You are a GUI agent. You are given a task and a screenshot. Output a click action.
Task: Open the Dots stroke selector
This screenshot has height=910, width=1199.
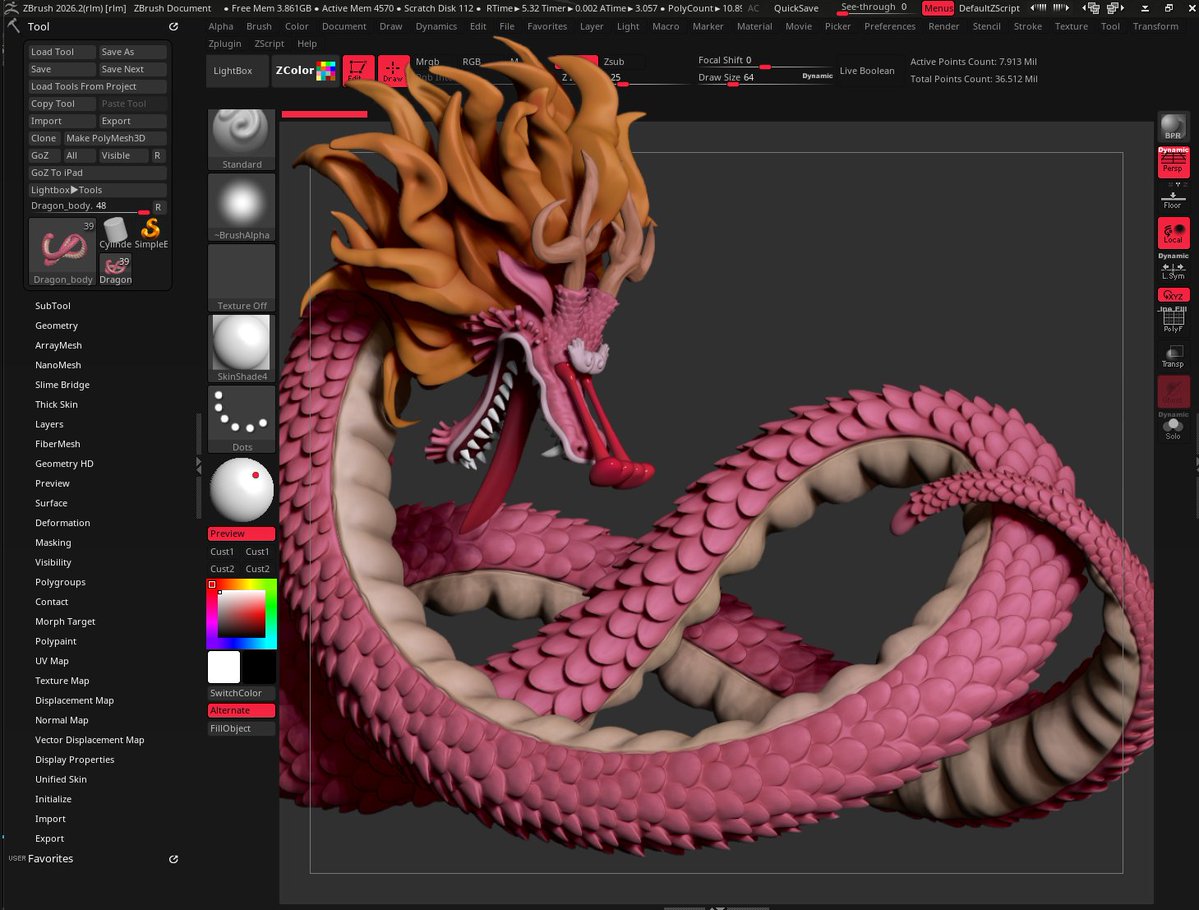coord(242,419)
